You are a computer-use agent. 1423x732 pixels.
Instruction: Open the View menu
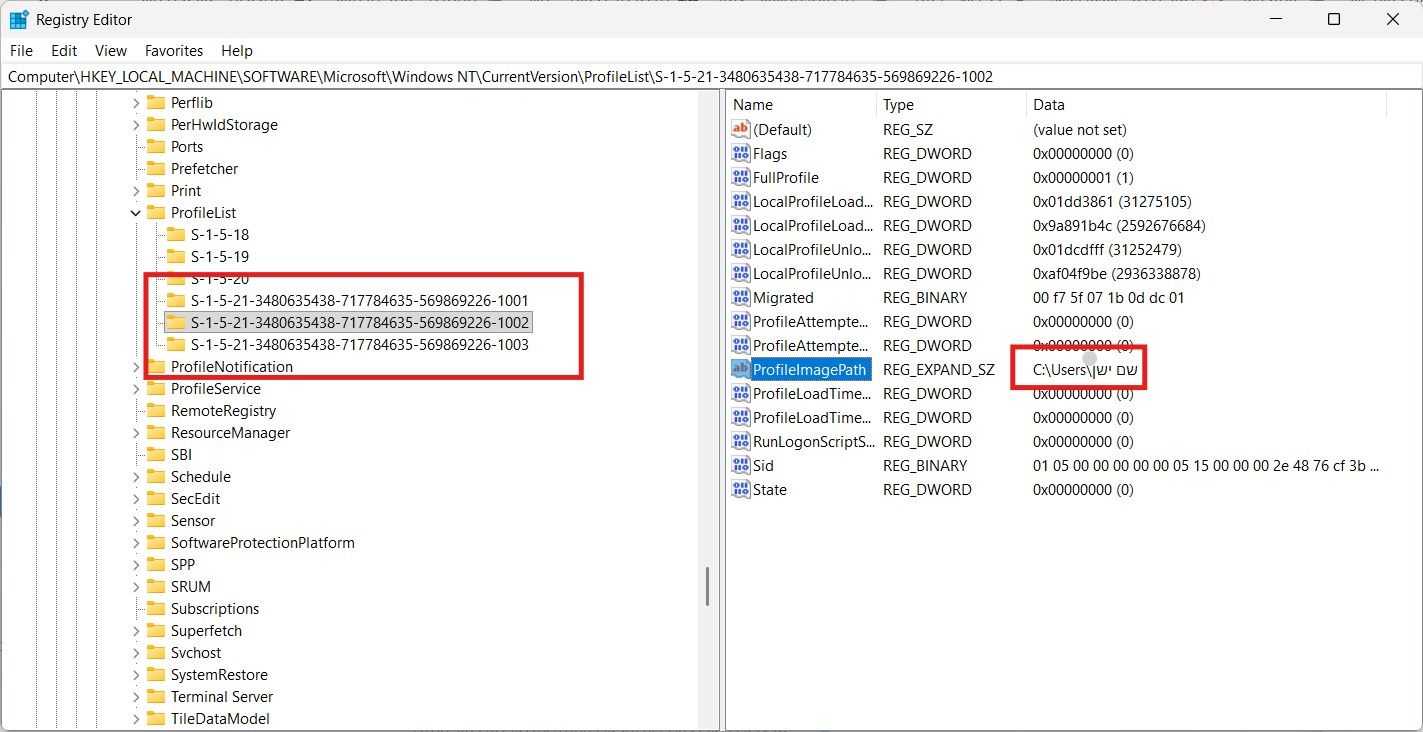[x=111, y=50]
